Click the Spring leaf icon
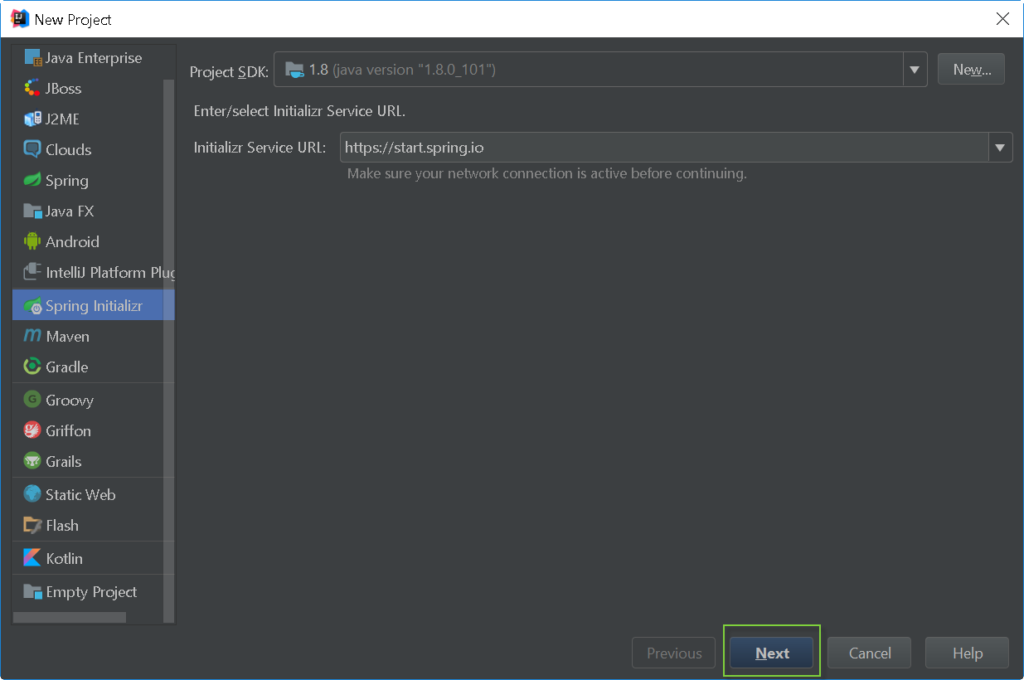 32,180
